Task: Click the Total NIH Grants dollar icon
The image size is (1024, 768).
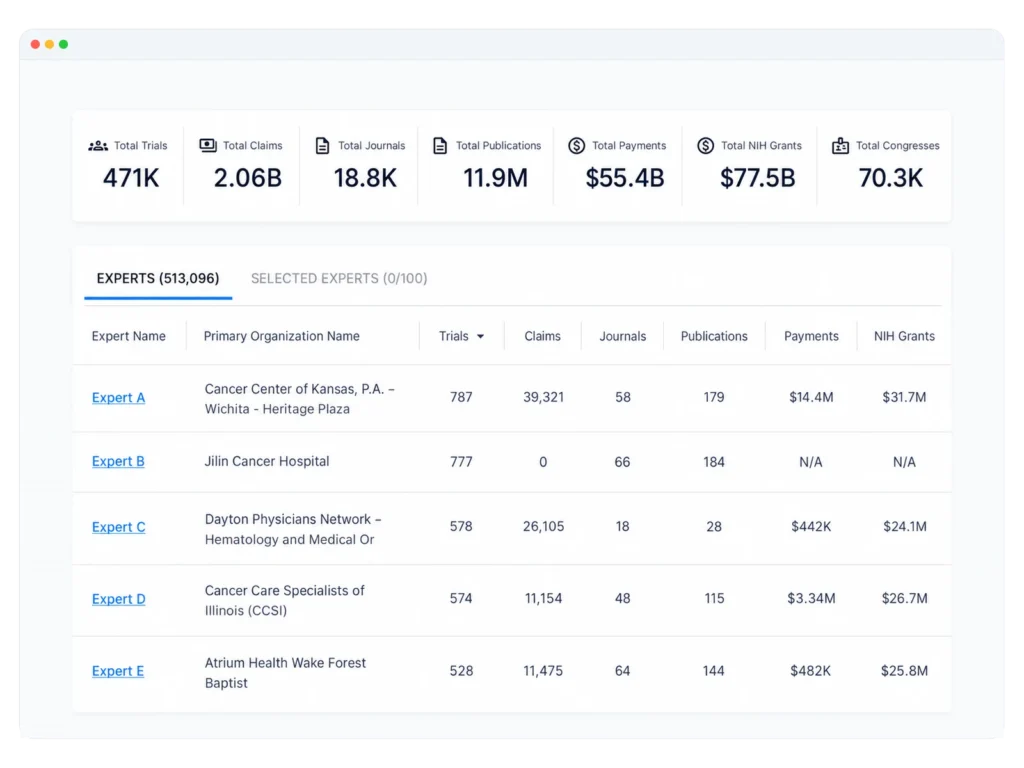Action: coord(705,146)
